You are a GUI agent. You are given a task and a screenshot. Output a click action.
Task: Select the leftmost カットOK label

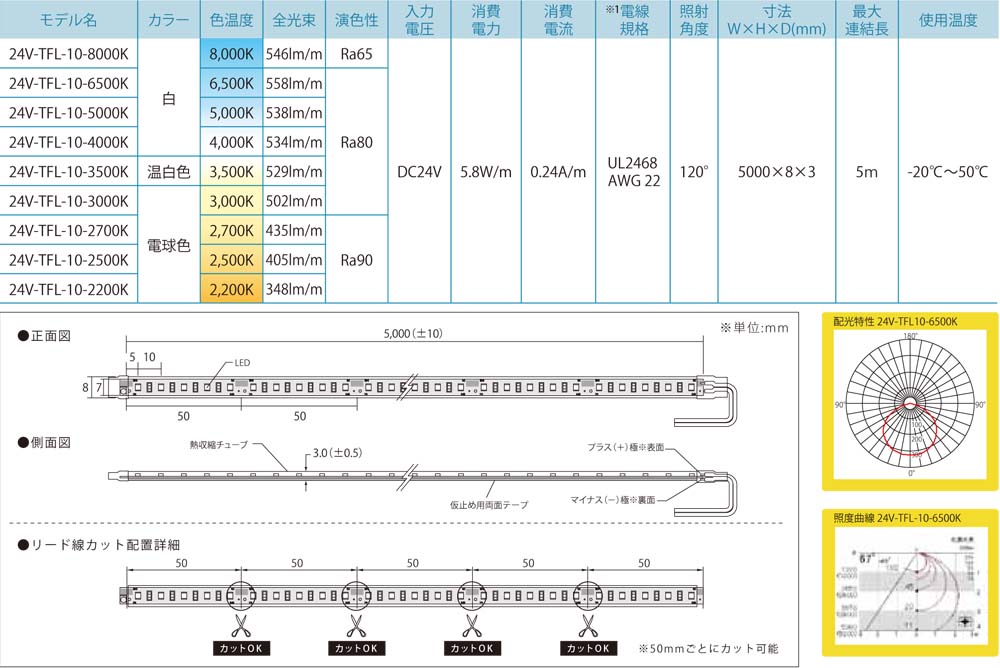click(240, 648)
